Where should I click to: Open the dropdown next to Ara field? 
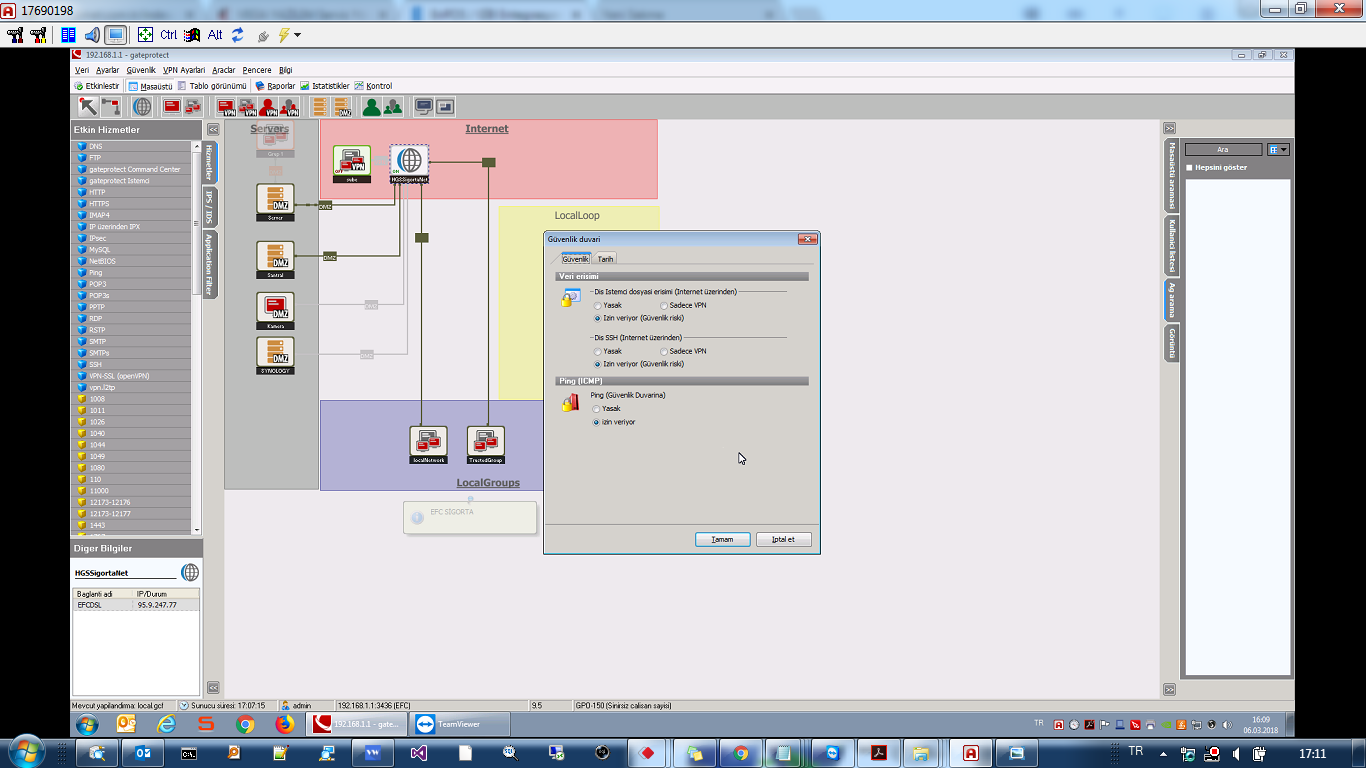pos(1278,150)
